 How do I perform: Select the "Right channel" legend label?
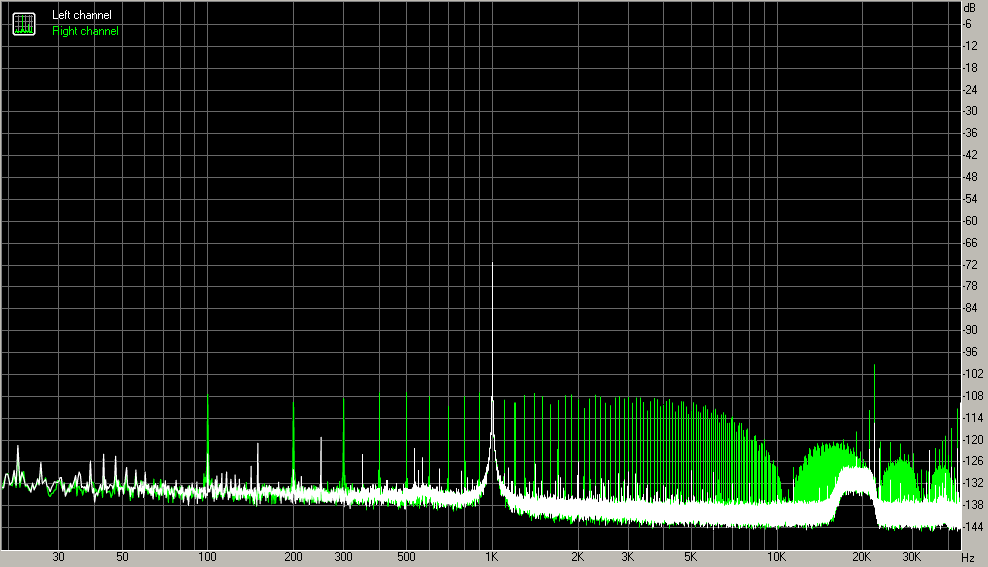pos(85,31)
